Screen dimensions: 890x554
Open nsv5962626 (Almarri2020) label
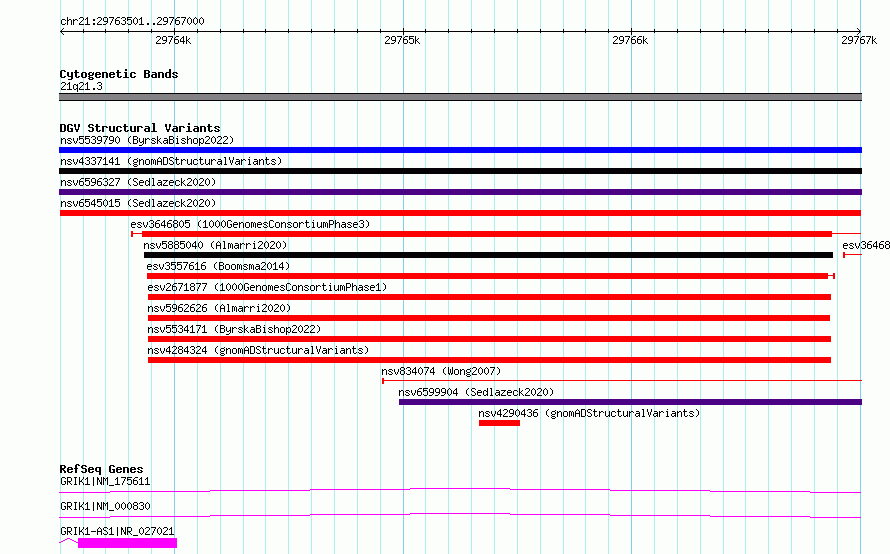click(x=219, y=308)
